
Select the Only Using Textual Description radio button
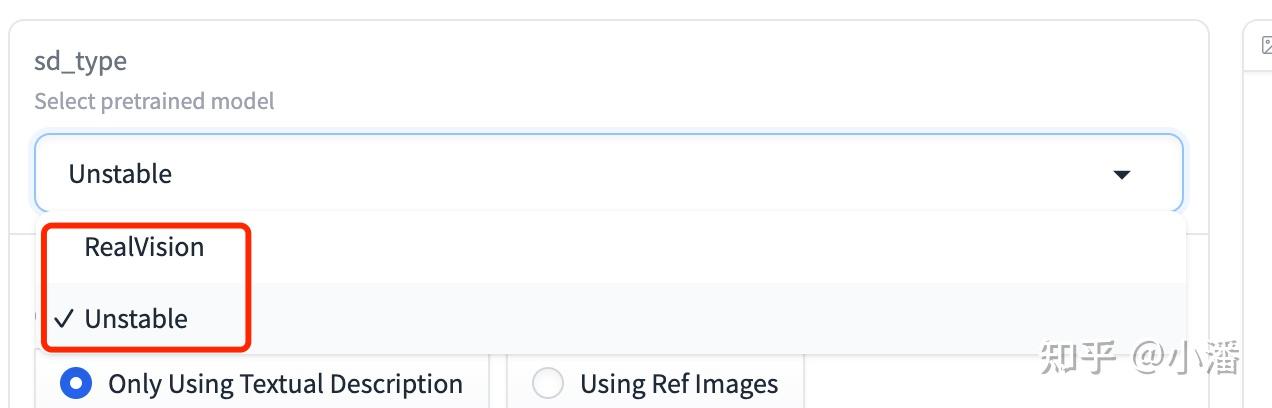pos(75,384)
